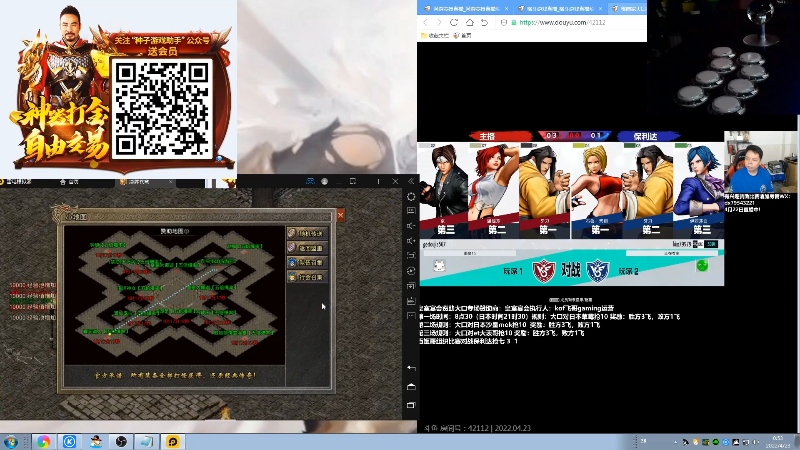This screenshot has width=800, height=450.
Task: Click emulator sidebar more options icon
Action: tap(411, 316)
